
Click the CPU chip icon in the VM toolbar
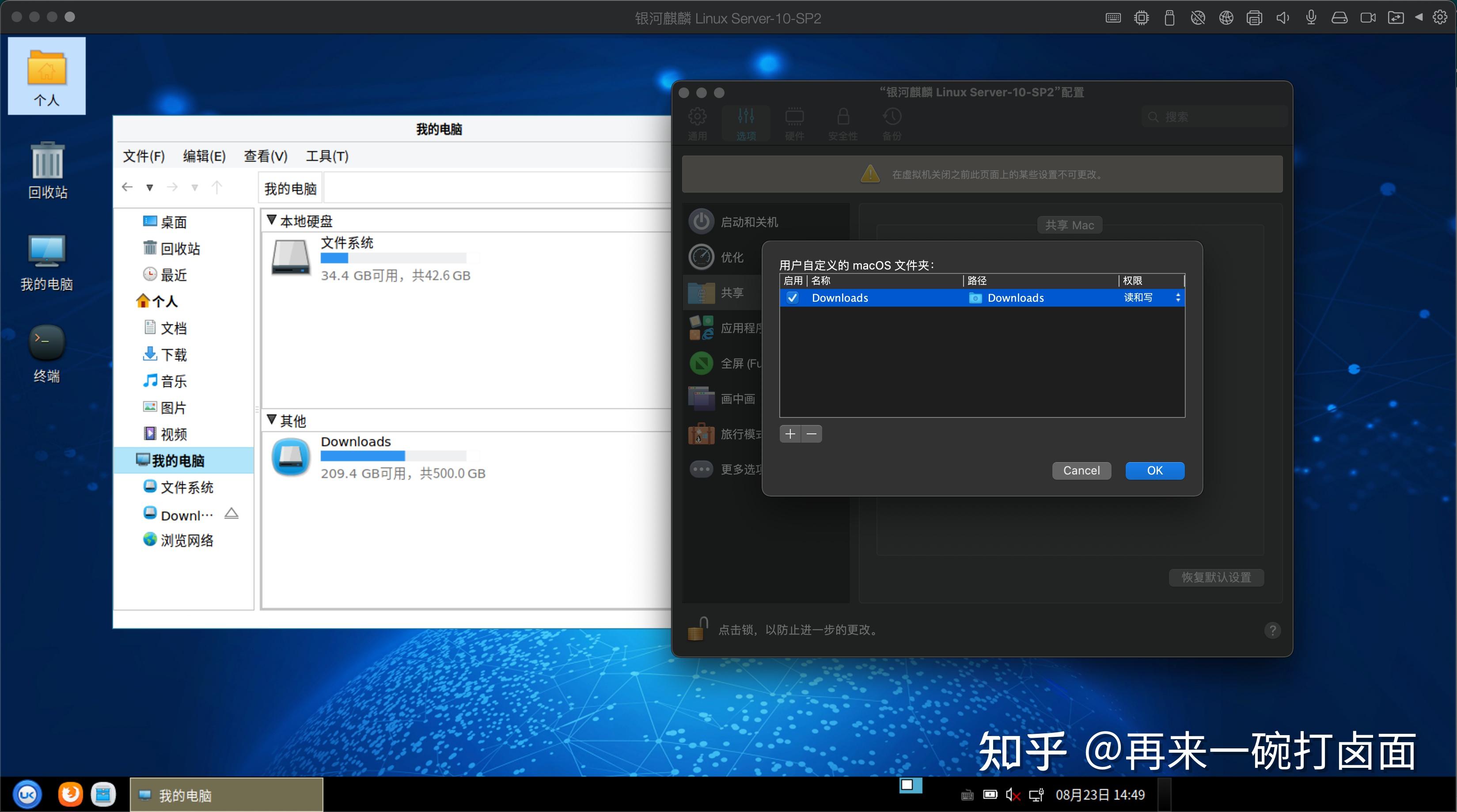[x=1142, y=18]
